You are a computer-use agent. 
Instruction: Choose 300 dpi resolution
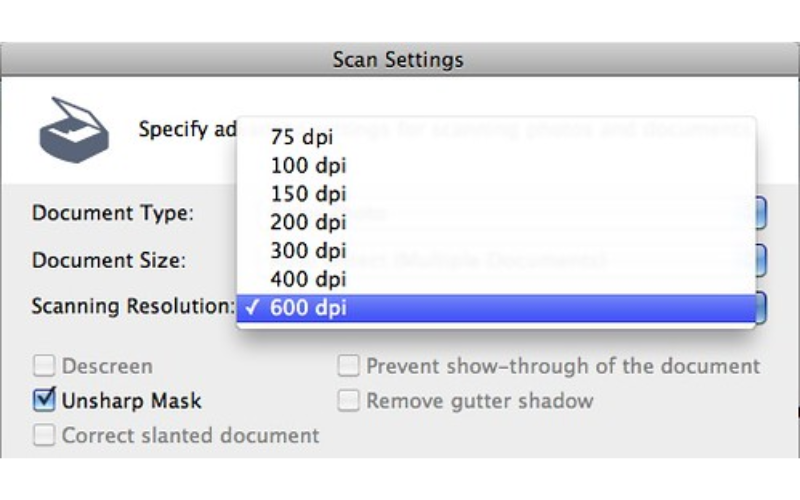307,250
